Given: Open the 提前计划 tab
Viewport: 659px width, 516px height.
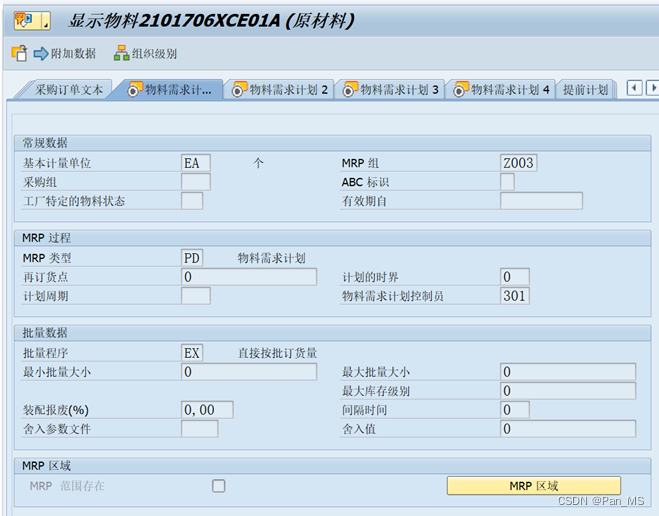Looking at the screenshot, I should click(x=585, y=90).
